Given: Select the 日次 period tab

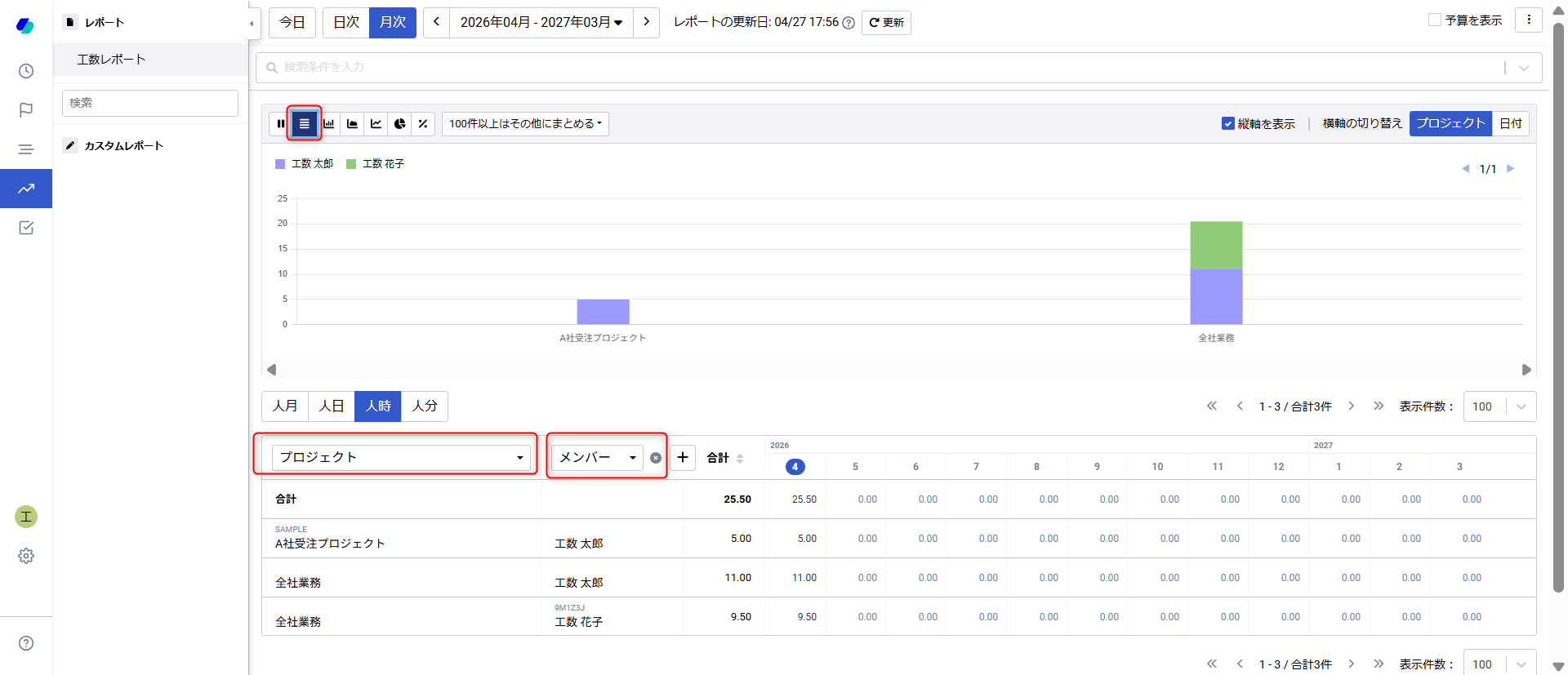Looking at the screenshot, I should point(346,22).
